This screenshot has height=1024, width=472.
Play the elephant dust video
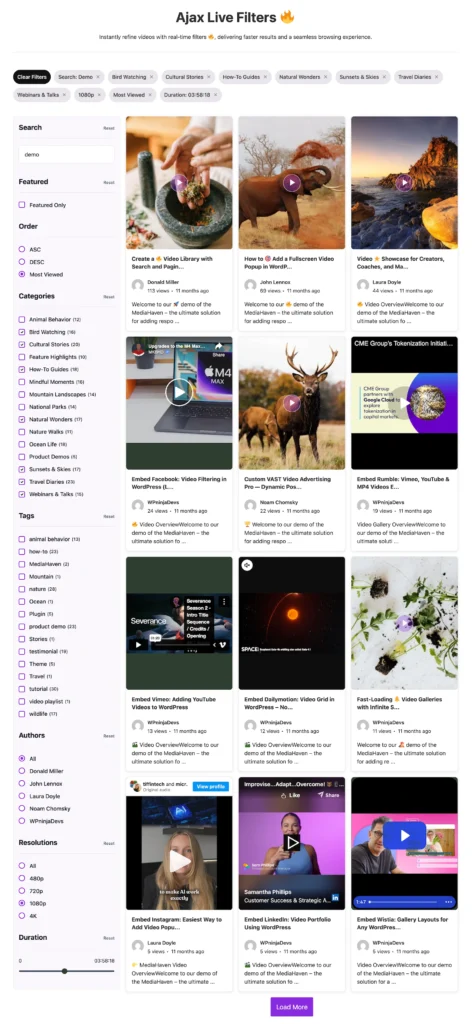[x=292, y=183]
